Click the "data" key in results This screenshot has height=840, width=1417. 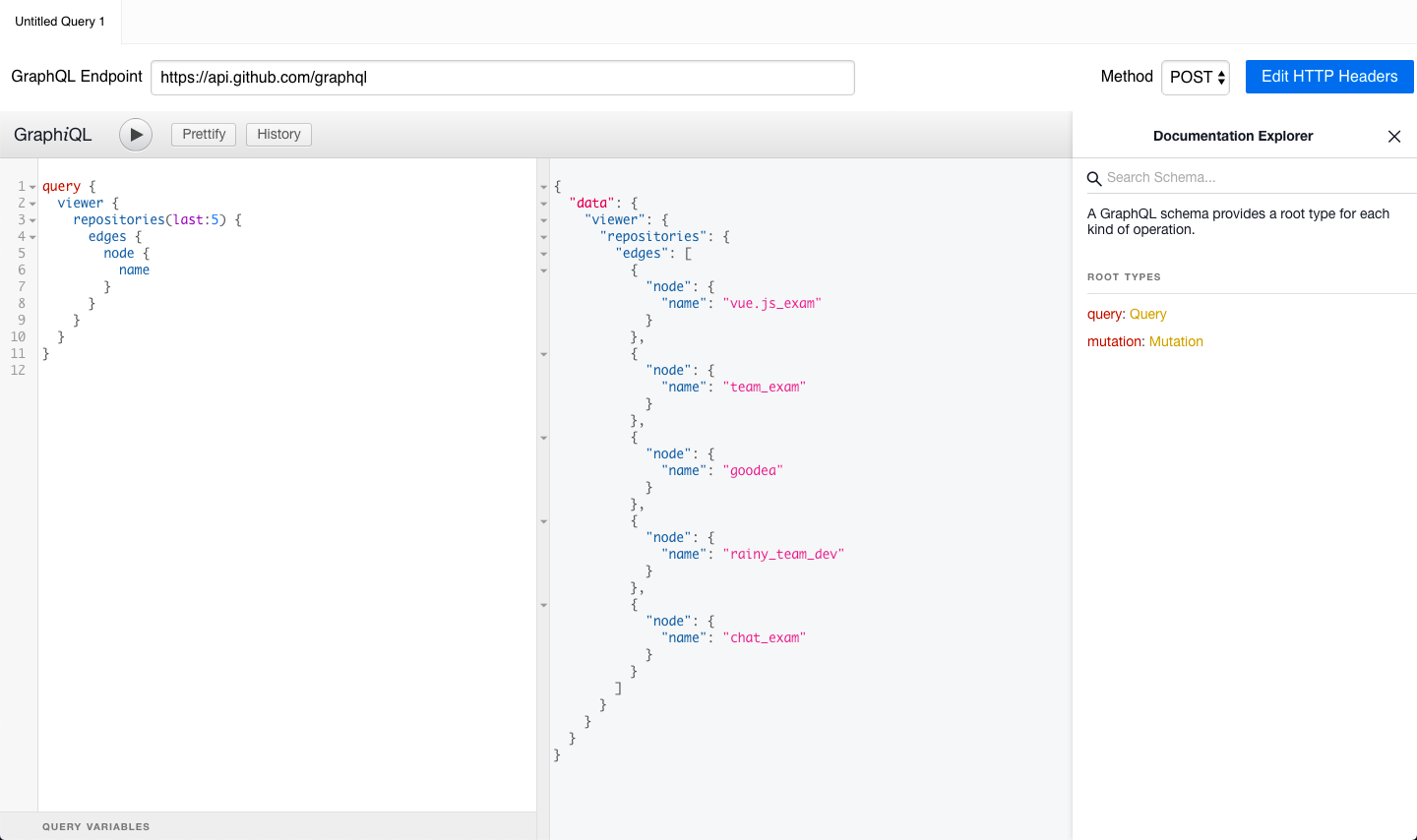coord(592,204)
